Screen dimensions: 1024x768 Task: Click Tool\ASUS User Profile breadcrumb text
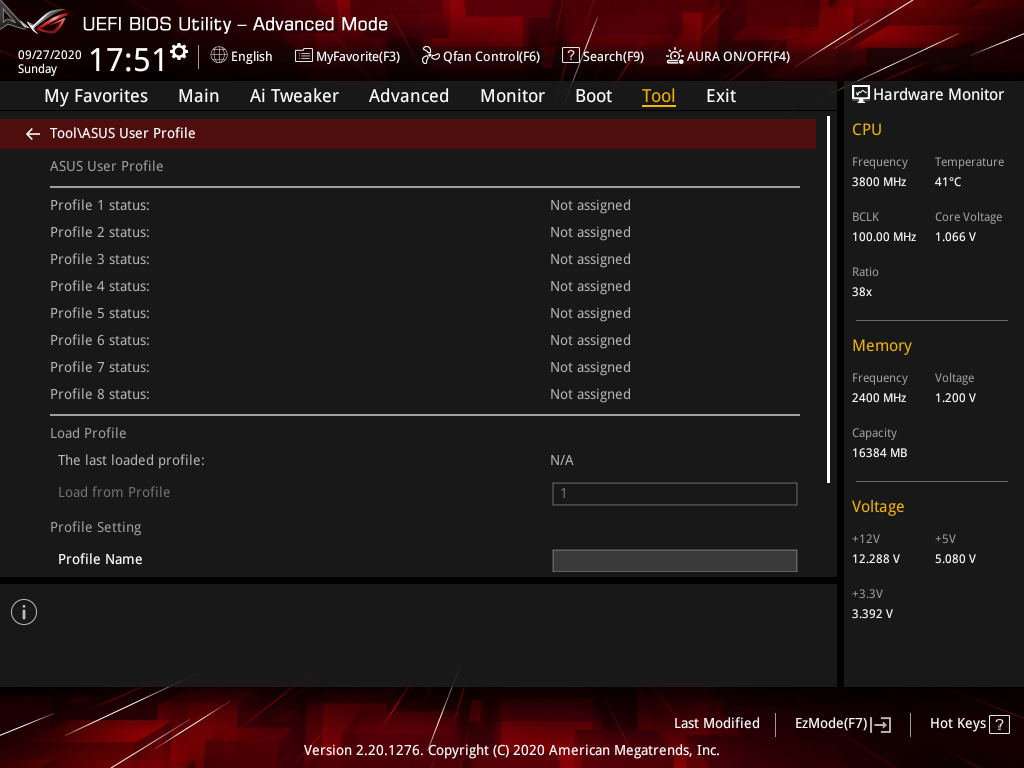pos(123,133)
